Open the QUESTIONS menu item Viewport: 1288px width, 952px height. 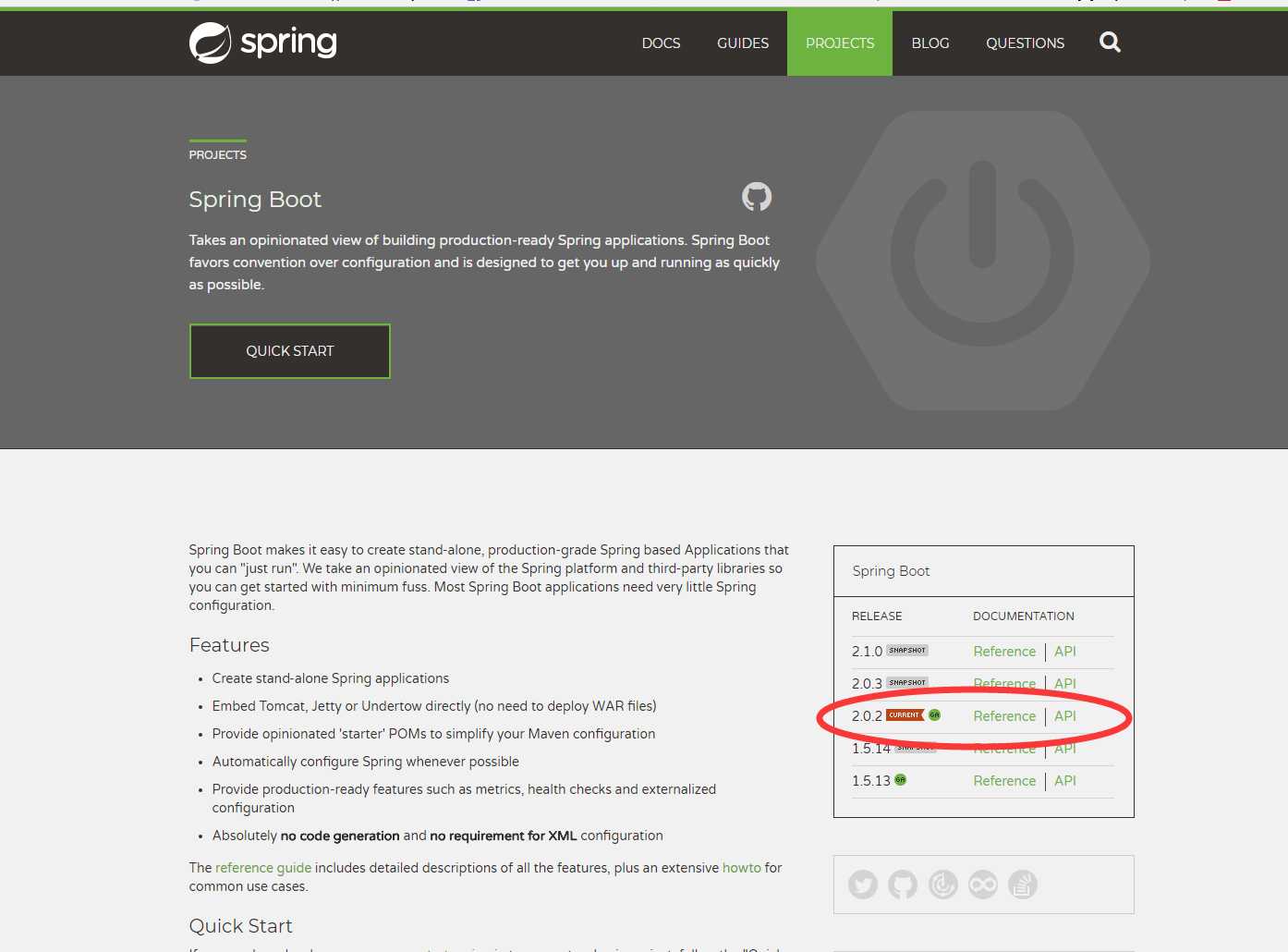click(1025, 43)
